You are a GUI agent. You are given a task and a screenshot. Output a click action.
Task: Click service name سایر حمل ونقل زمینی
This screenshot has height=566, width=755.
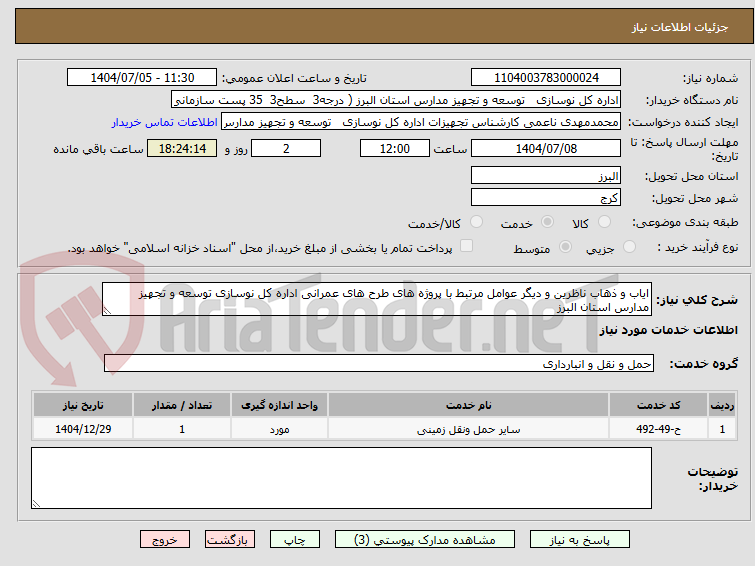click(469, 429)
